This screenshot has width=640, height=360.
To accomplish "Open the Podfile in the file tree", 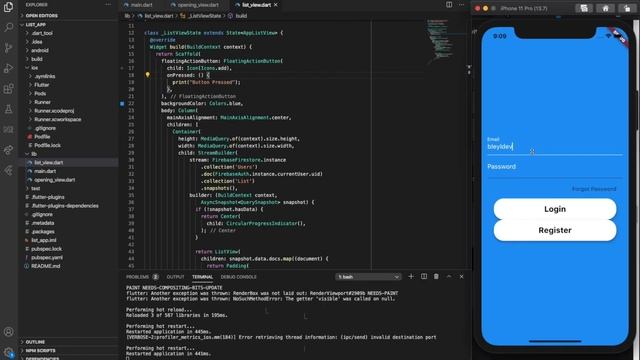I will click(x=42, y=137).
